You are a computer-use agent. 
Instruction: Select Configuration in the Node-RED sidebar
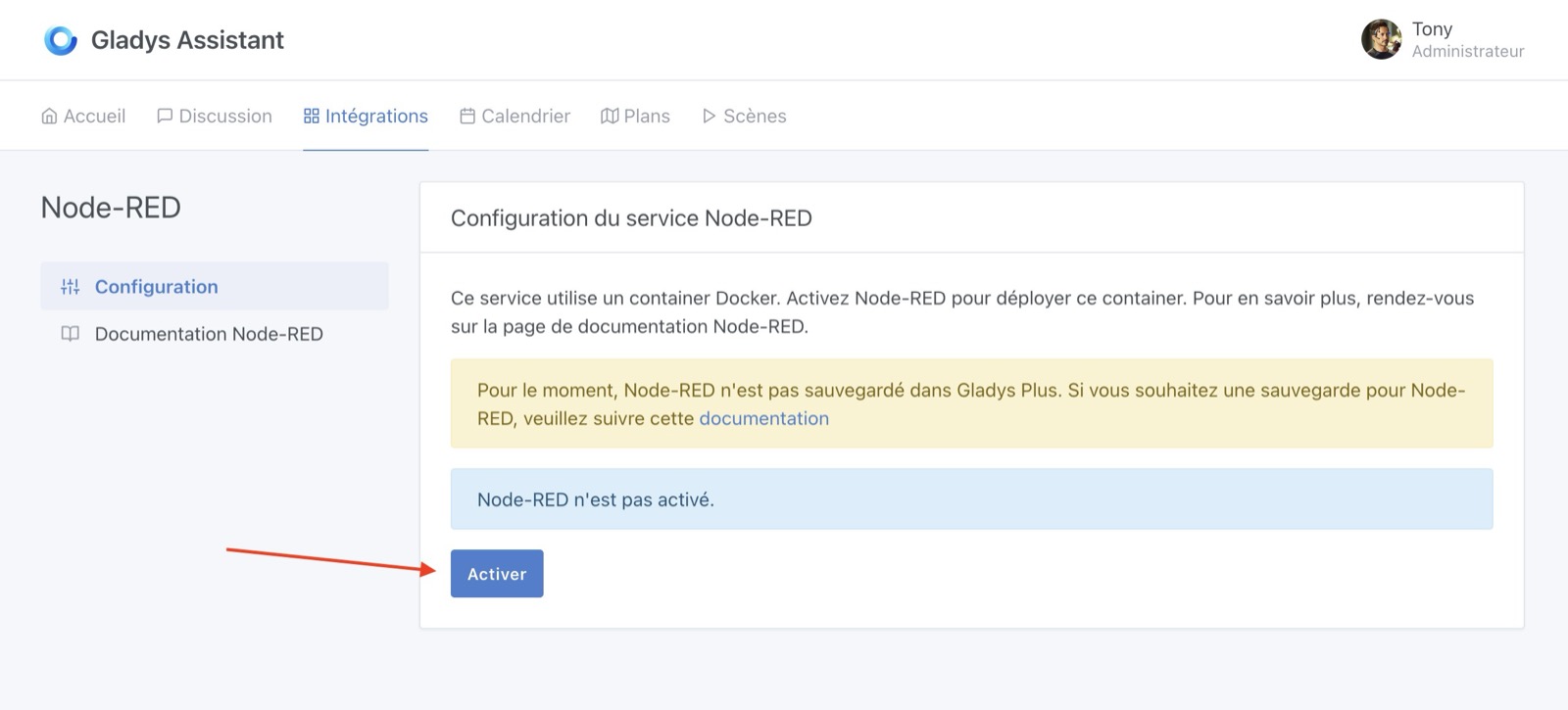pos(215,286)
